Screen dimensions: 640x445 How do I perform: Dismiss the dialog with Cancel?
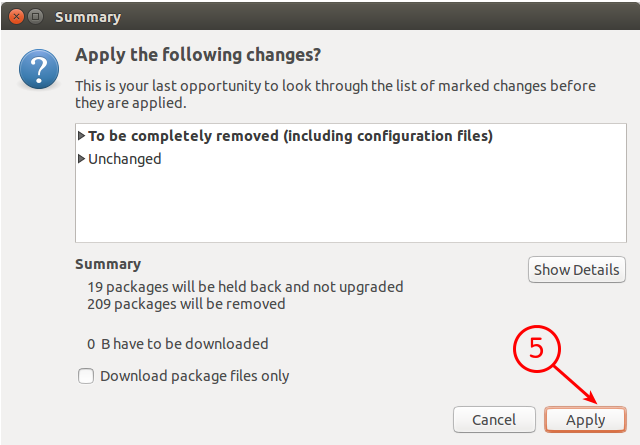pyautogui.click(x=494, y=420)
